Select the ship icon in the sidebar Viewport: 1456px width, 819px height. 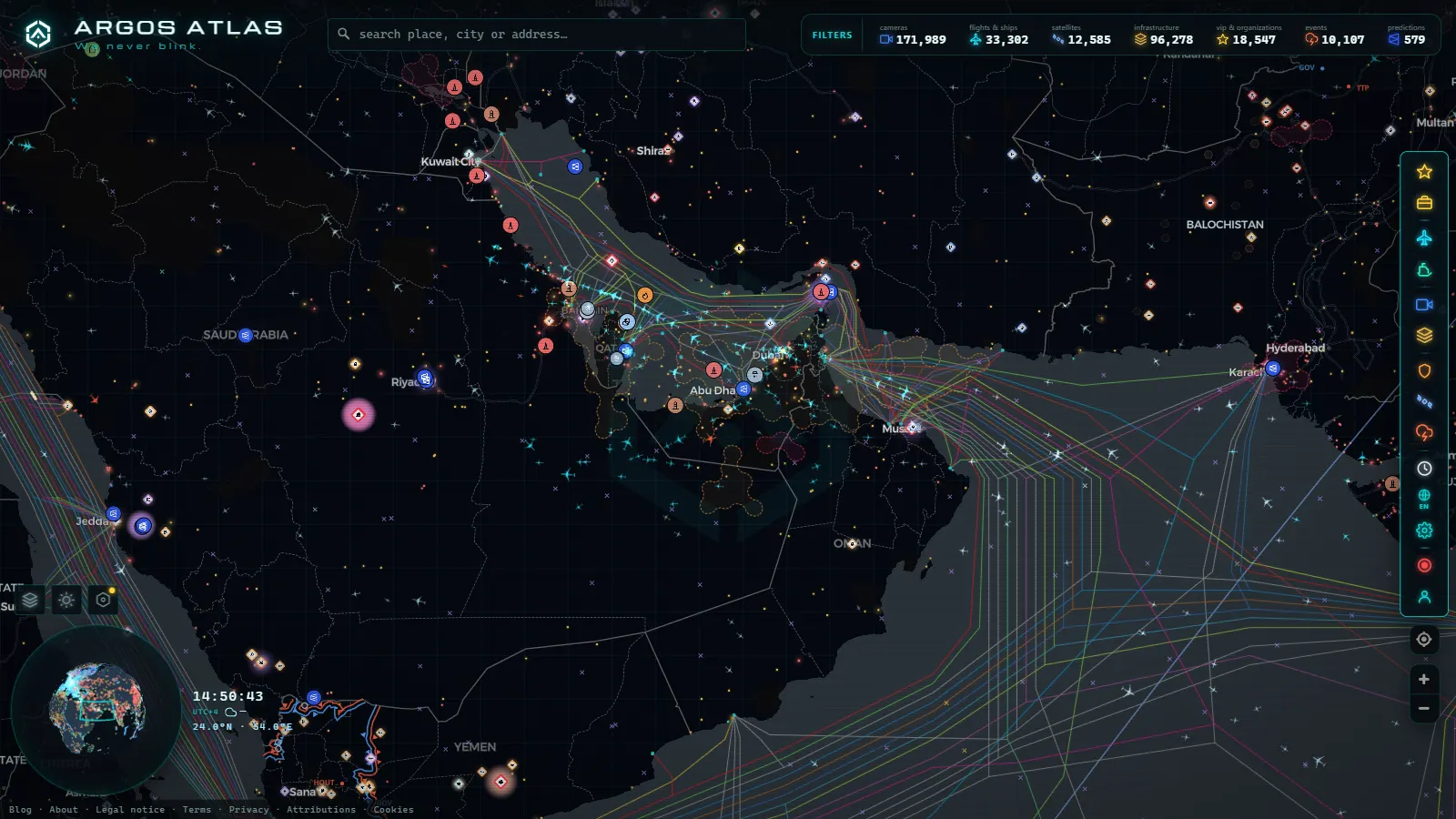pos(1424,270)
